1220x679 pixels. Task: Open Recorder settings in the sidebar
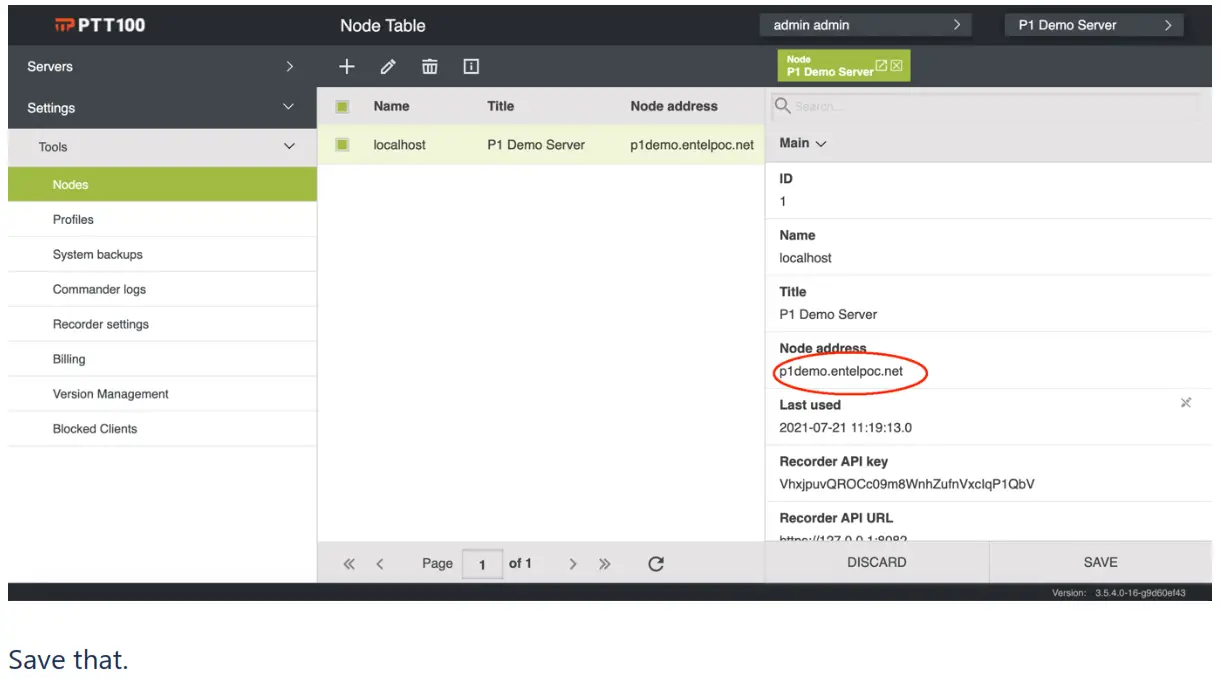pos(162,324)
